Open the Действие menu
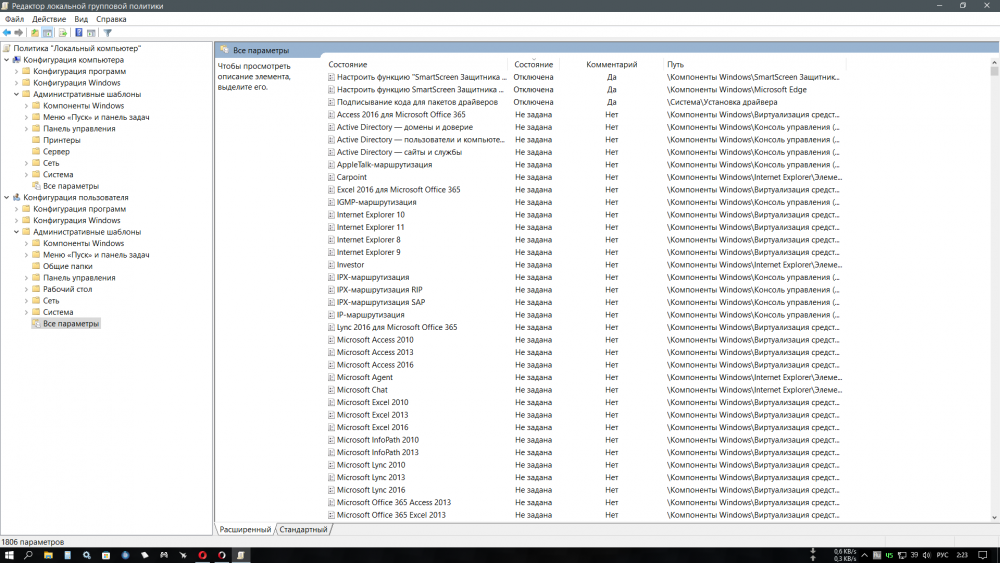 49,19
